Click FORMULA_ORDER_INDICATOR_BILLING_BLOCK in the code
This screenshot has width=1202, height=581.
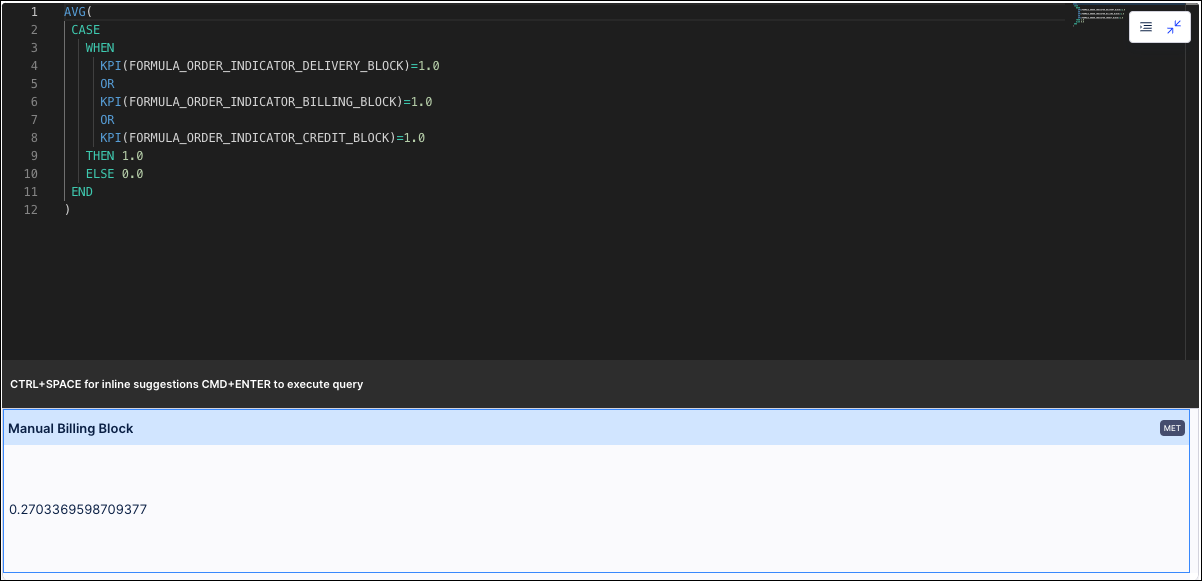click(263, 102)
